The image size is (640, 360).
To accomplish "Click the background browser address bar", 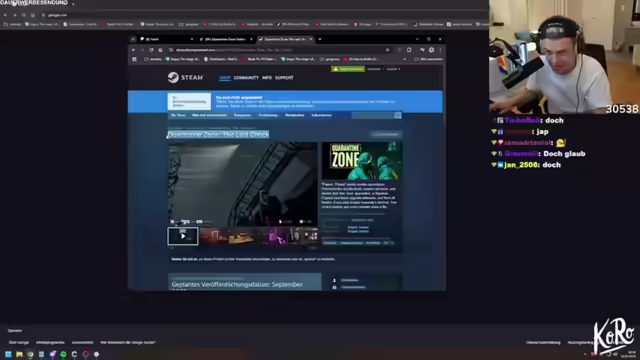I will [x=261, y=15].
